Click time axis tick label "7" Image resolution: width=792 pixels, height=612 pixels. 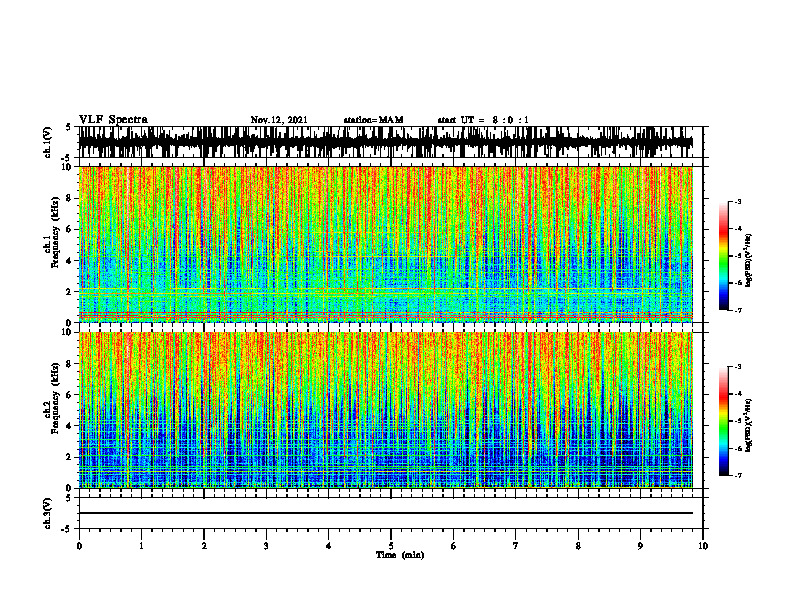click(x=516, y=546)
